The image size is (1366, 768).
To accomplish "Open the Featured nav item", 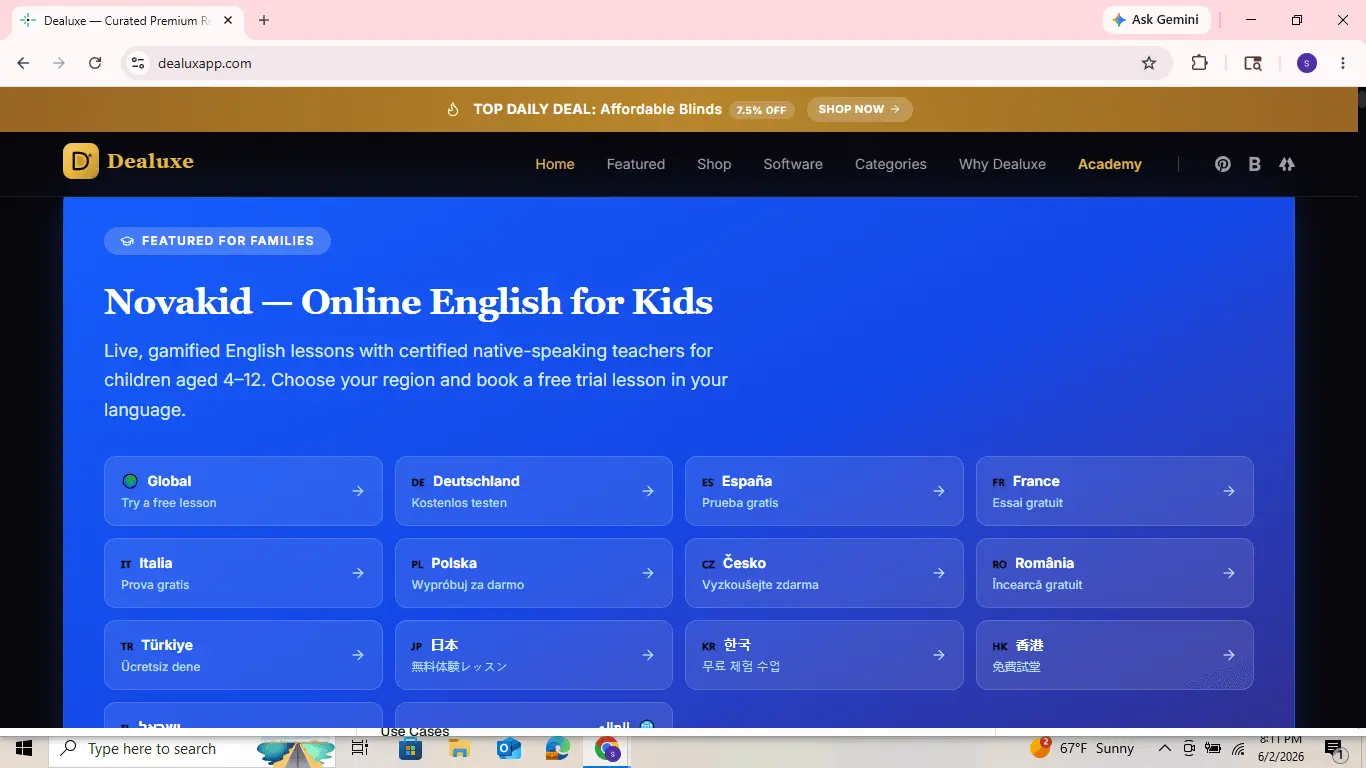I will click(636, 164).
